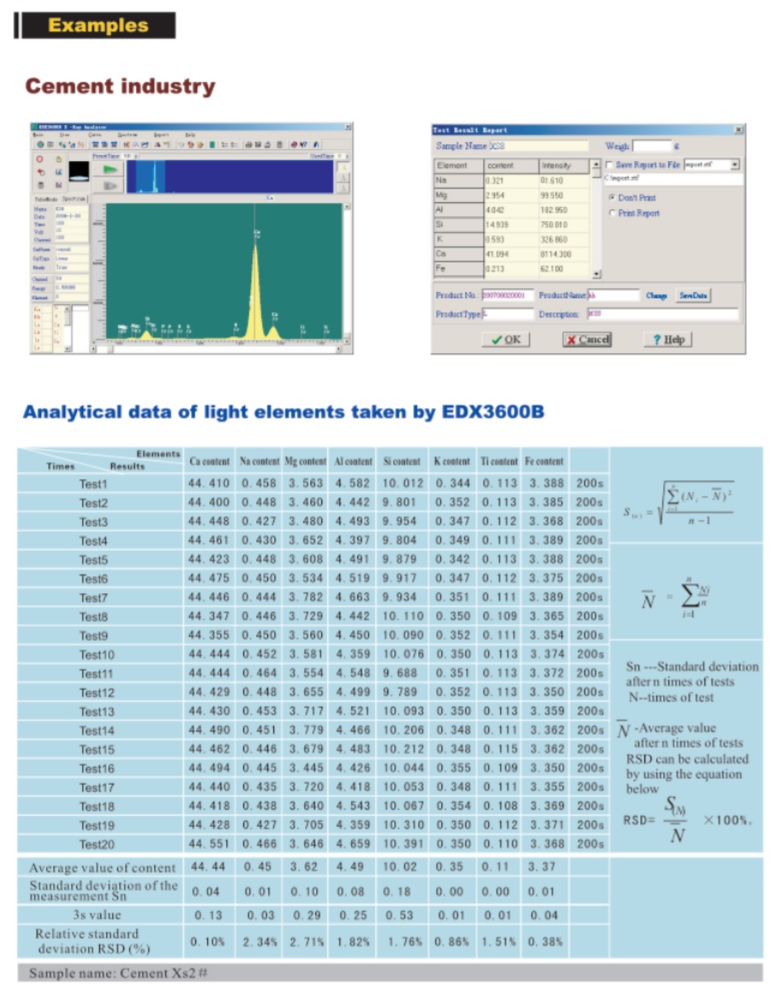Click the ProductType input field
783x992 pixels.
tap(508, 314)
